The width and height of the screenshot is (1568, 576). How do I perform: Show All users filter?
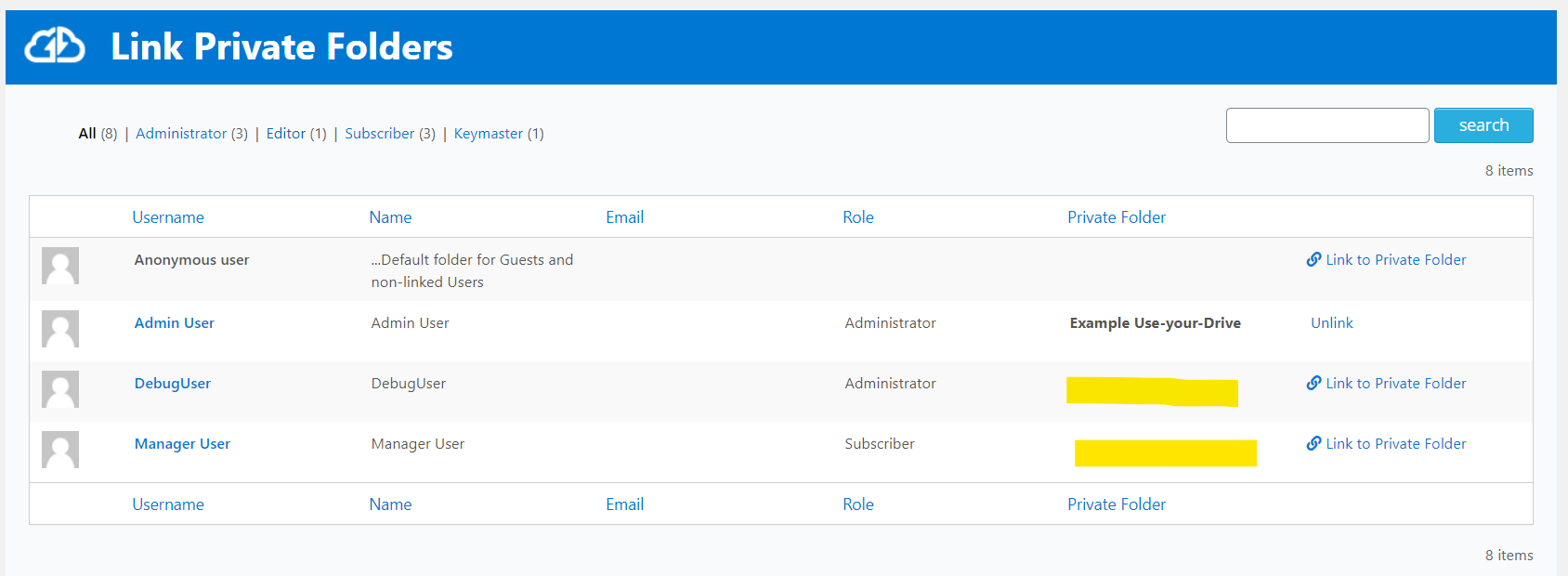pos(87,134)
